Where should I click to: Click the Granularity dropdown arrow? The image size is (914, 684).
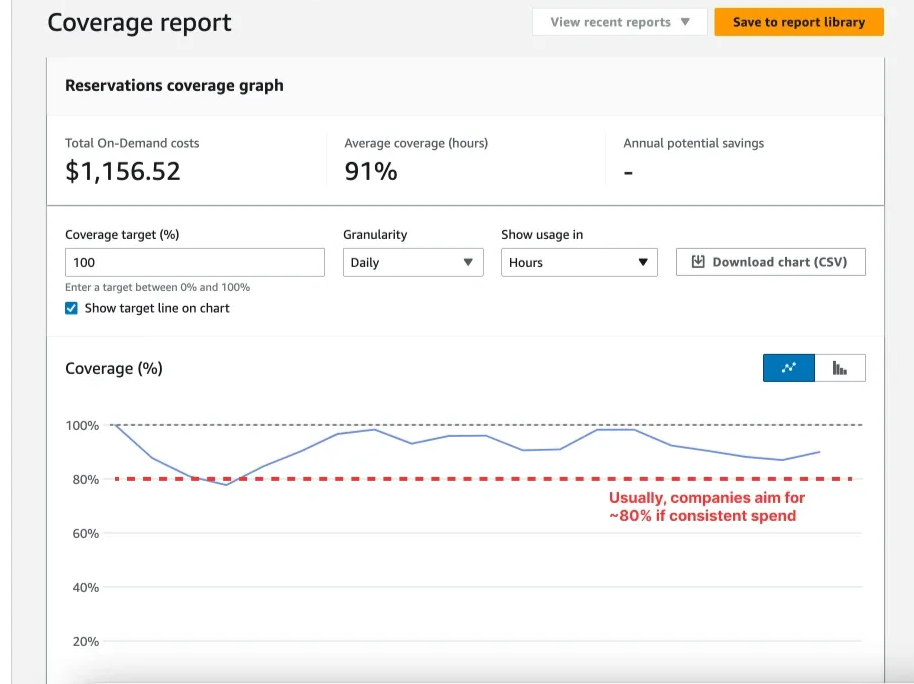pyautogui.click(x=469, y=262)
